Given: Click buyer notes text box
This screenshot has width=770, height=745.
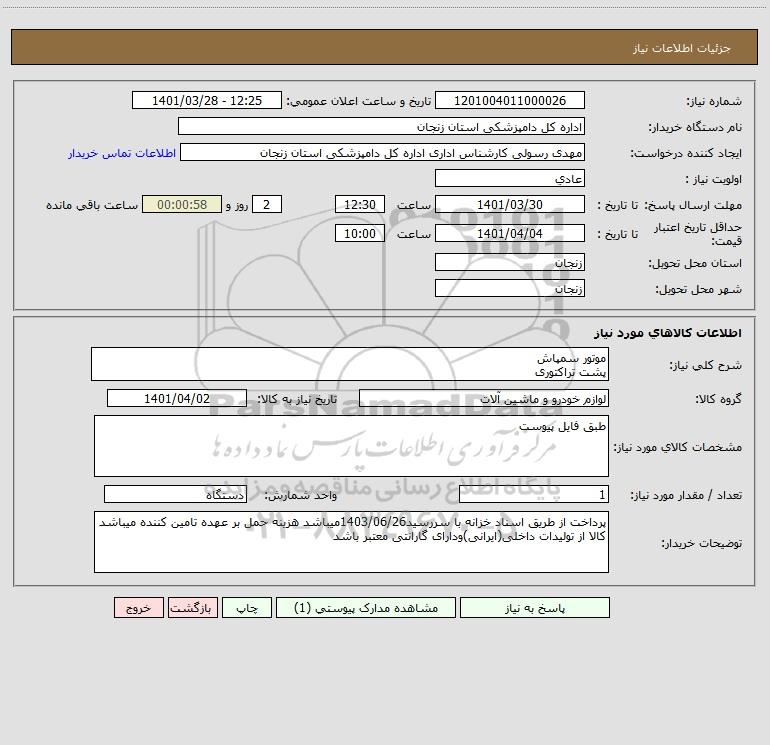Looking at the screenshot, I should [351, 542].
